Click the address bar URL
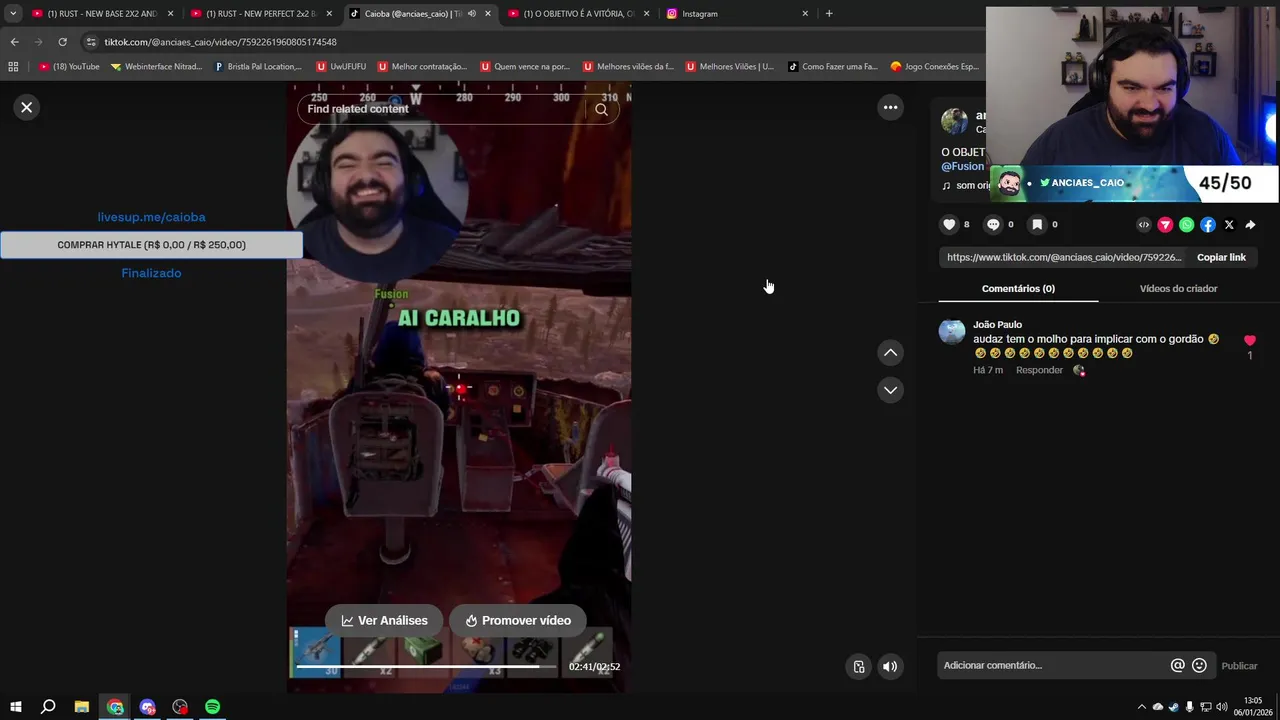The width and height of the screenshot is (1280, 720). click(x=220, y=42)
